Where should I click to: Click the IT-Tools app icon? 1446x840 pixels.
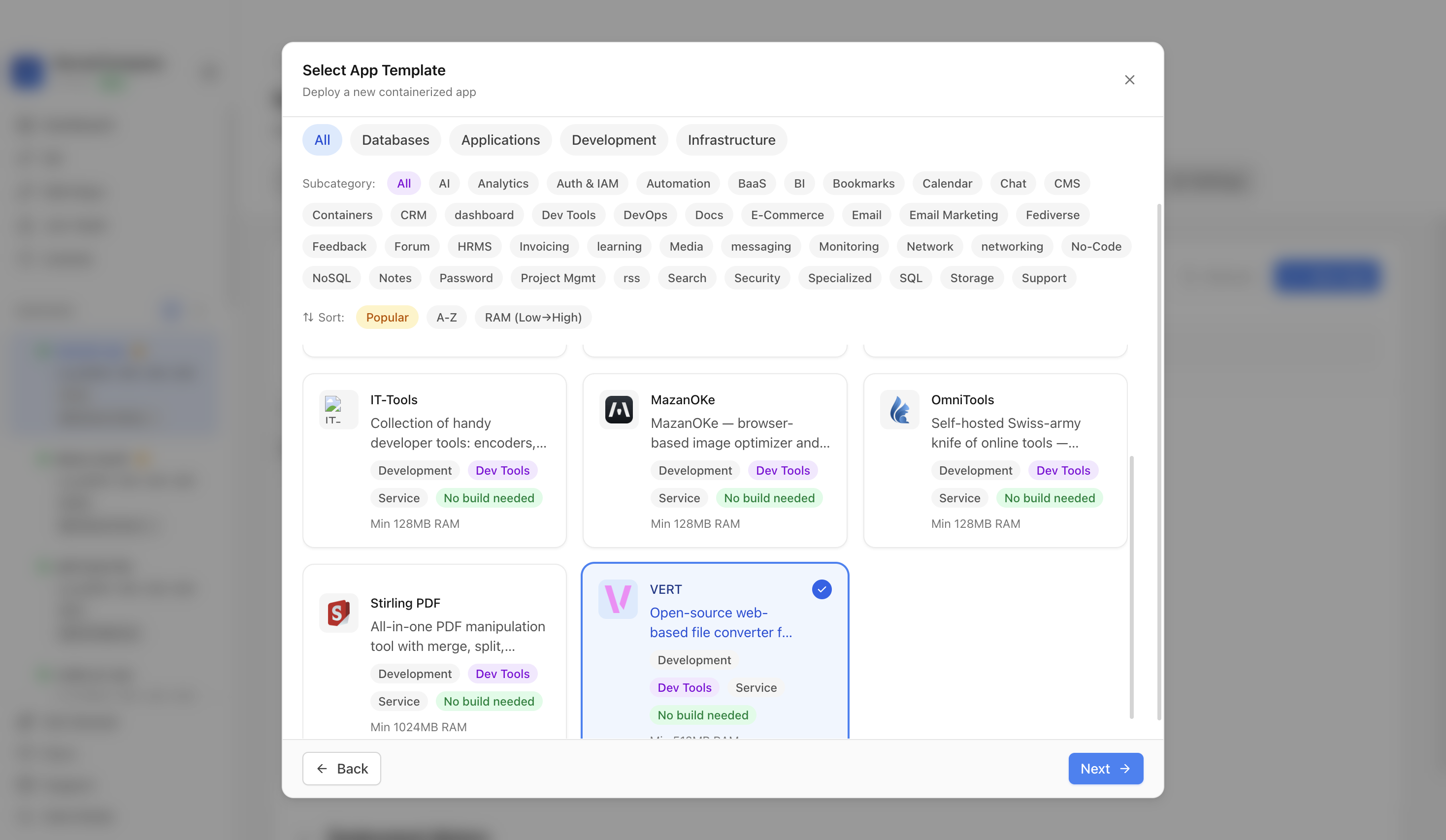coord(338,410)
